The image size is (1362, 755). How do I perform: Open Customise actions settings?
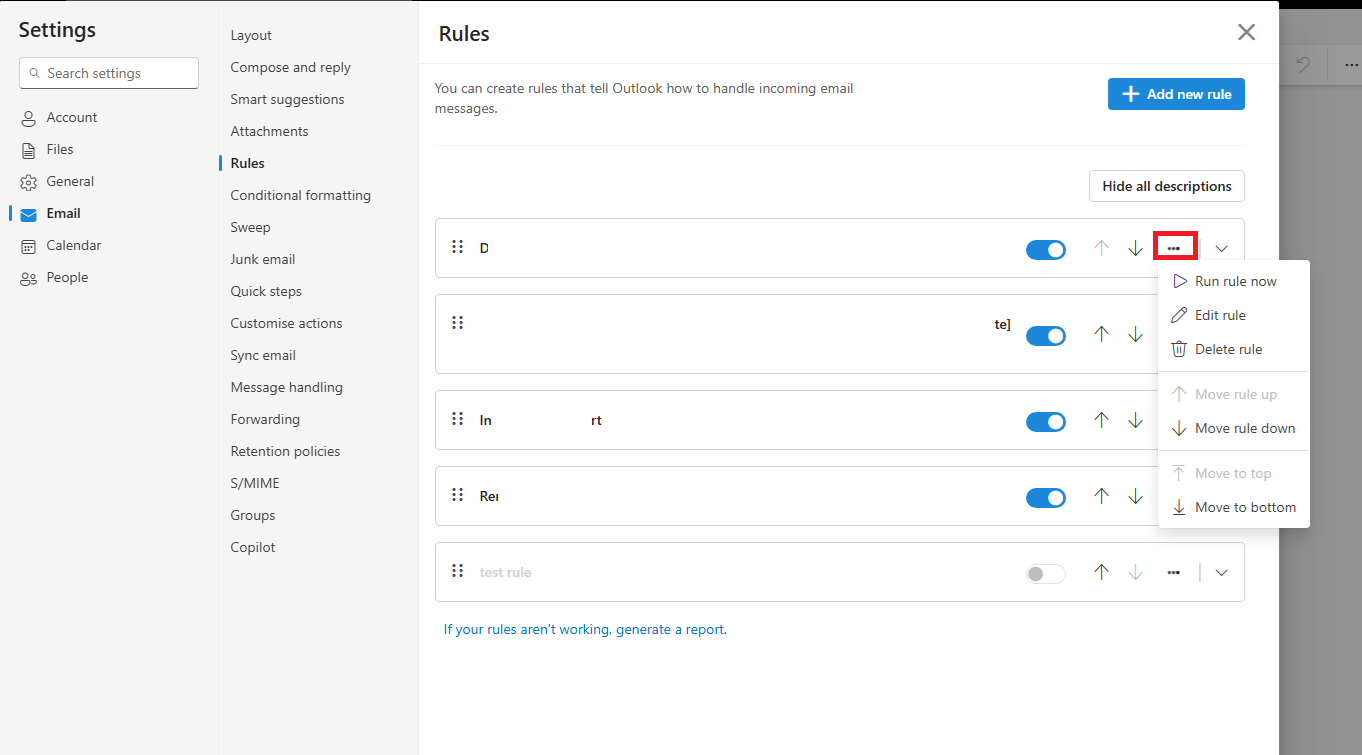[286, 323]
